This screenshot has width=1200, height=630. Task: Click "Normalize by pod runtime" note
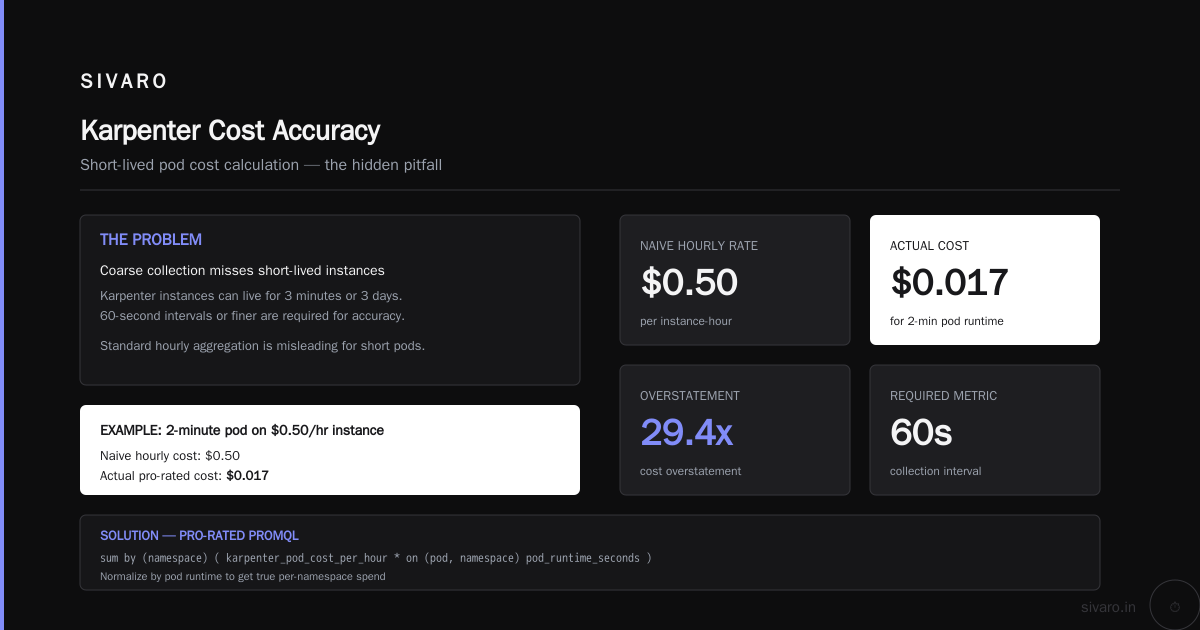[x=242, y=576]
